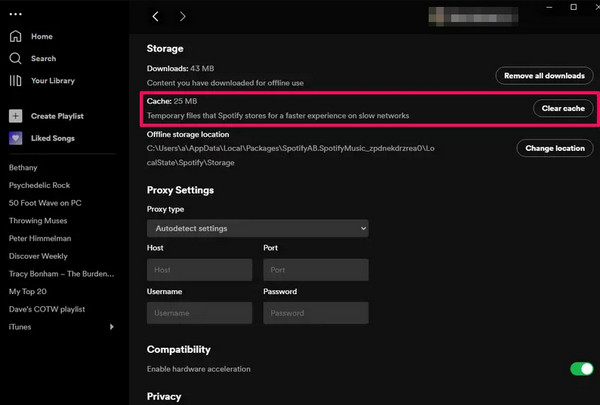Viewport: 600px width, 405px height.
Task: Click the Clear cache button
Action: pos(563,108)
